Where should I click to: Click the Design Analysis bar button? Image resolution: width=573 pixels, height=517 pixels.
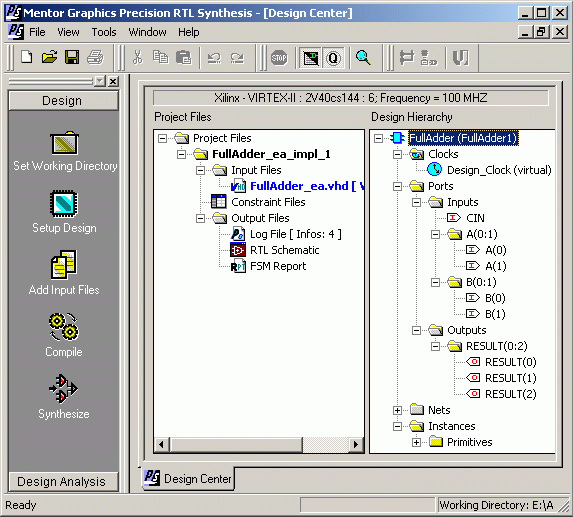(x=63, y=482)
